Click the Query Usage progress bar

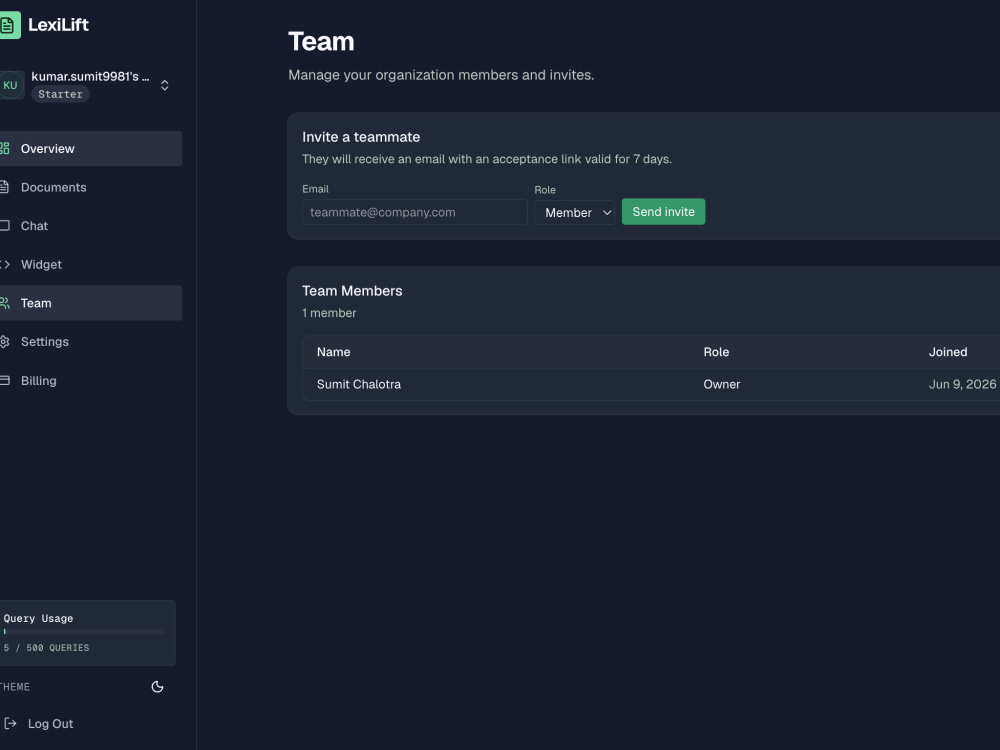coord(84,631)
